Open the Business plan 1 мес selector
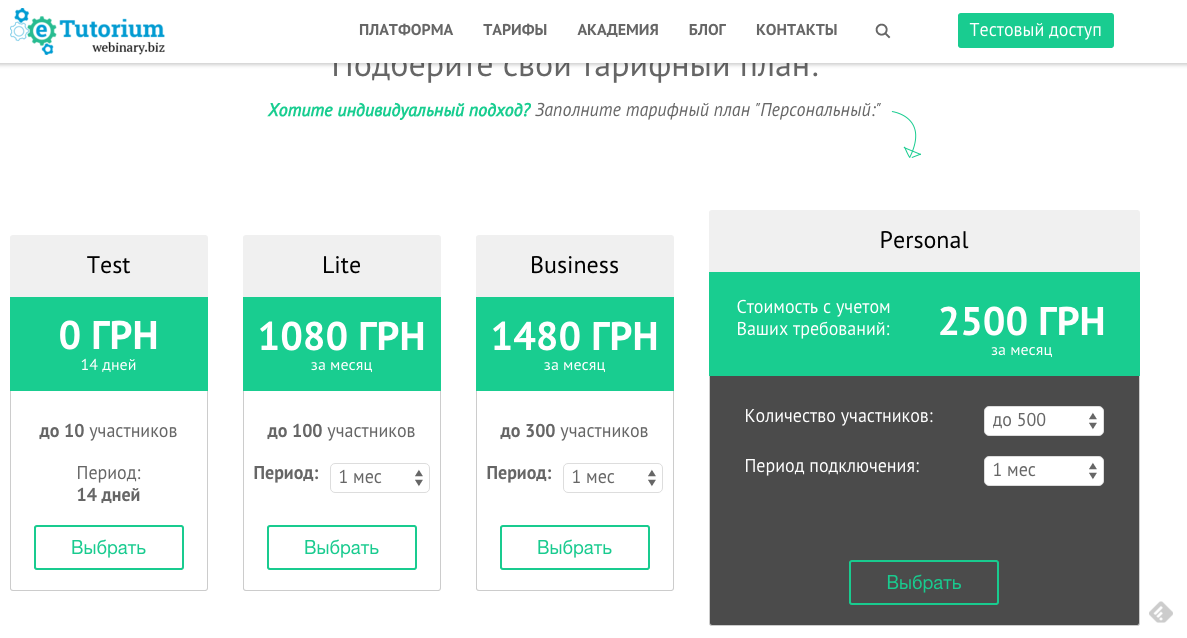 click(612, 477)
